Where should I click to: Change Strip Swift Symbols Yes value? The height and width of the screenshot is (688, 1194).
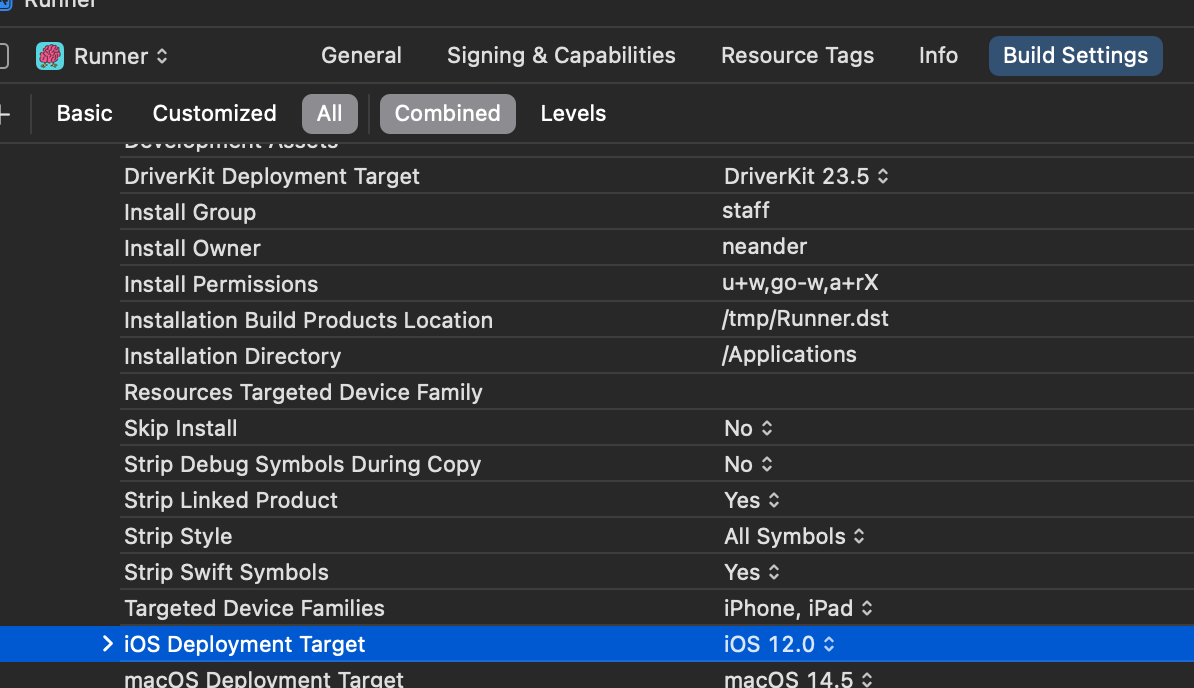coord(752,572)
